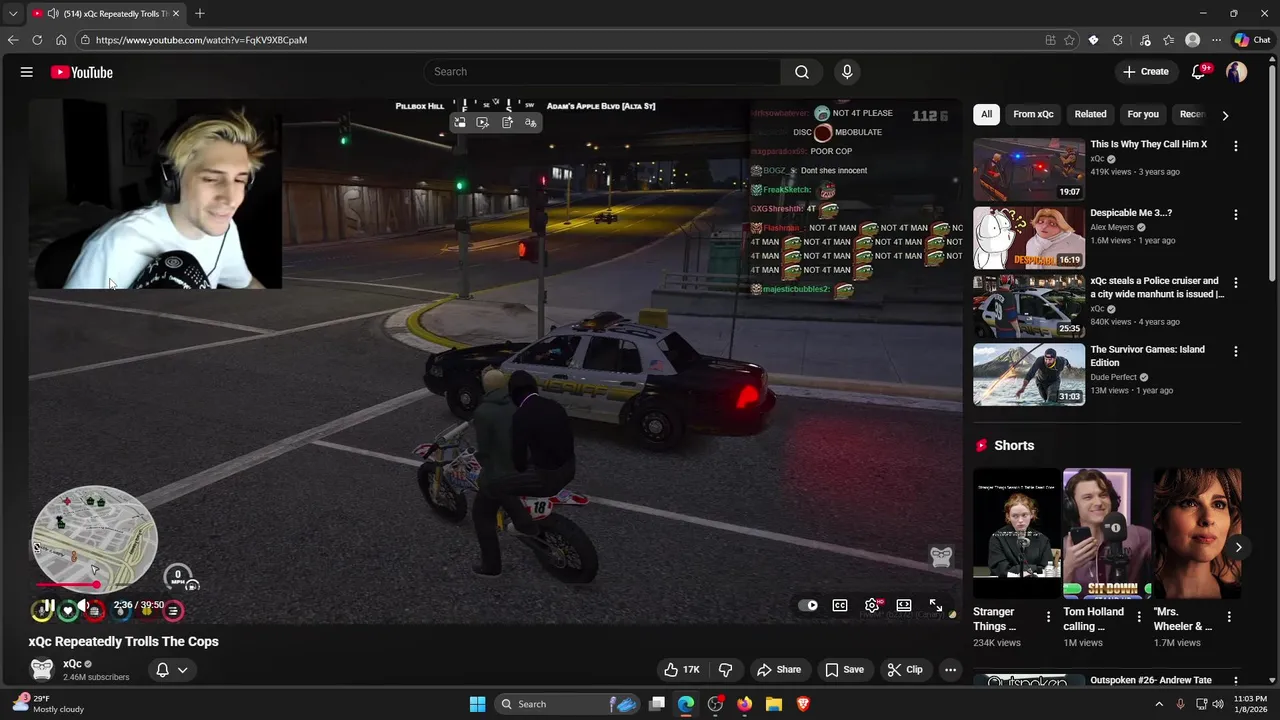This screenshot has height=720, width=1280.
Task: Open the xQc channel avatar
Action: tap(42, 670)
